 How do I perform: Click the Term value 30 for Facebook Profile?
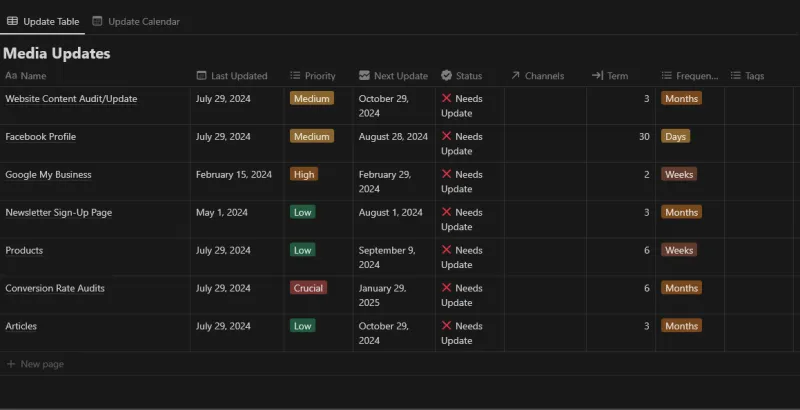(644, 137)
